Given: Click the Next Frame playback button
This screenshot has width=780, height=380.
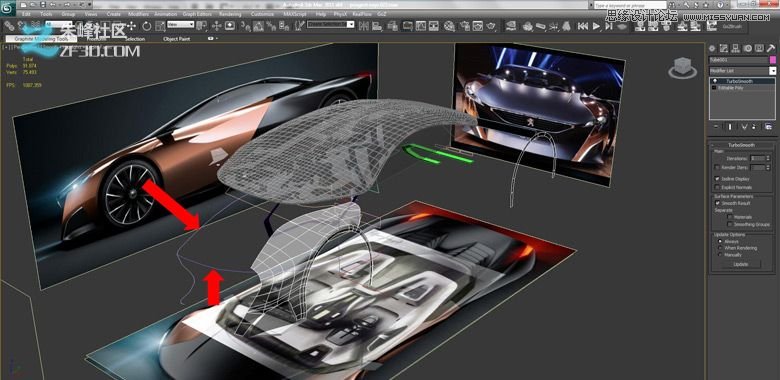Looking at the screenshot, I should [x=608, y=25].
